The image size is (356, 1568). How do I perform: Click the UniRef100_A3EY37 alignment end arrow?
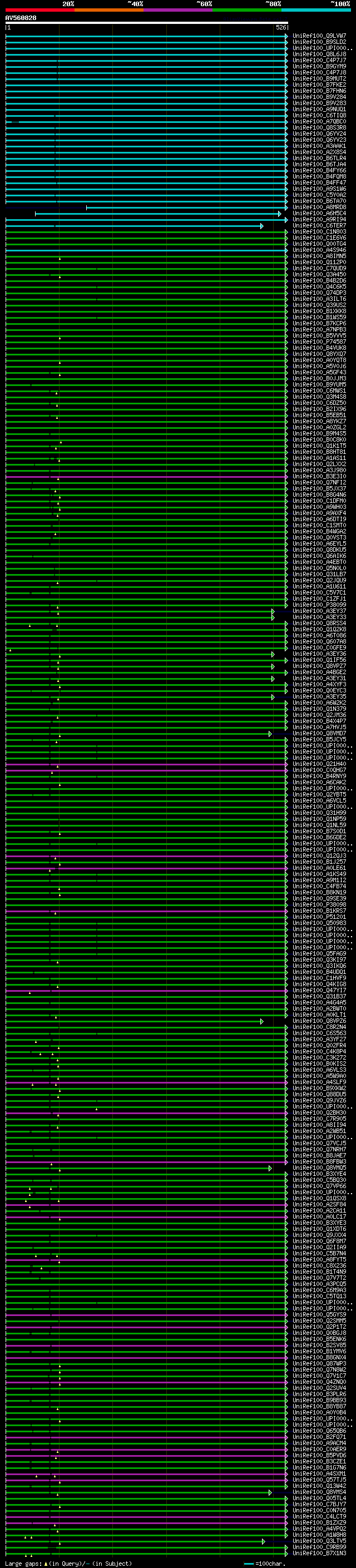(273, 611)
